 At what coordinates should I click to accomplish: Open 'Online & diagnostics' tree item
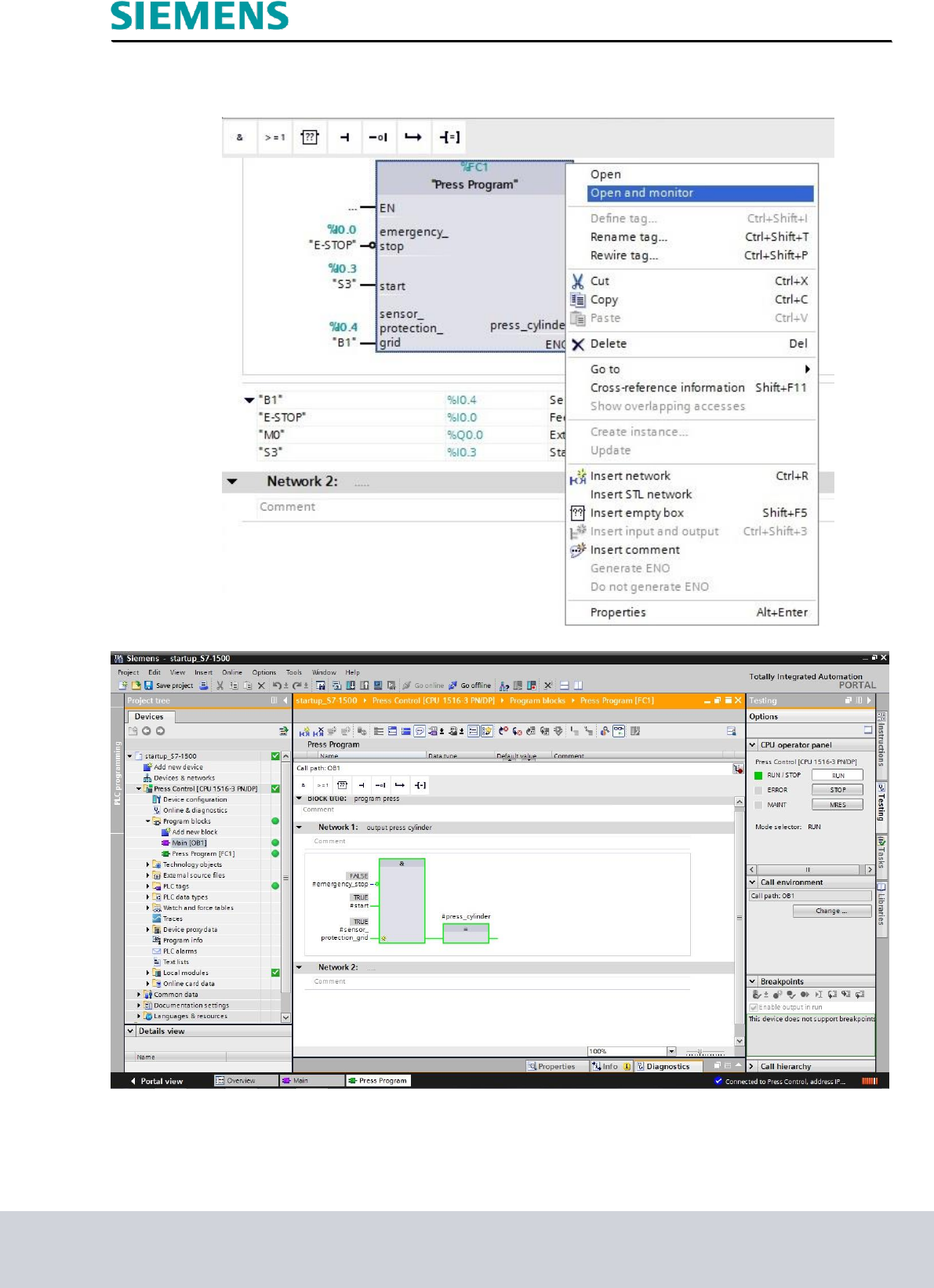[x=194, y=810]
